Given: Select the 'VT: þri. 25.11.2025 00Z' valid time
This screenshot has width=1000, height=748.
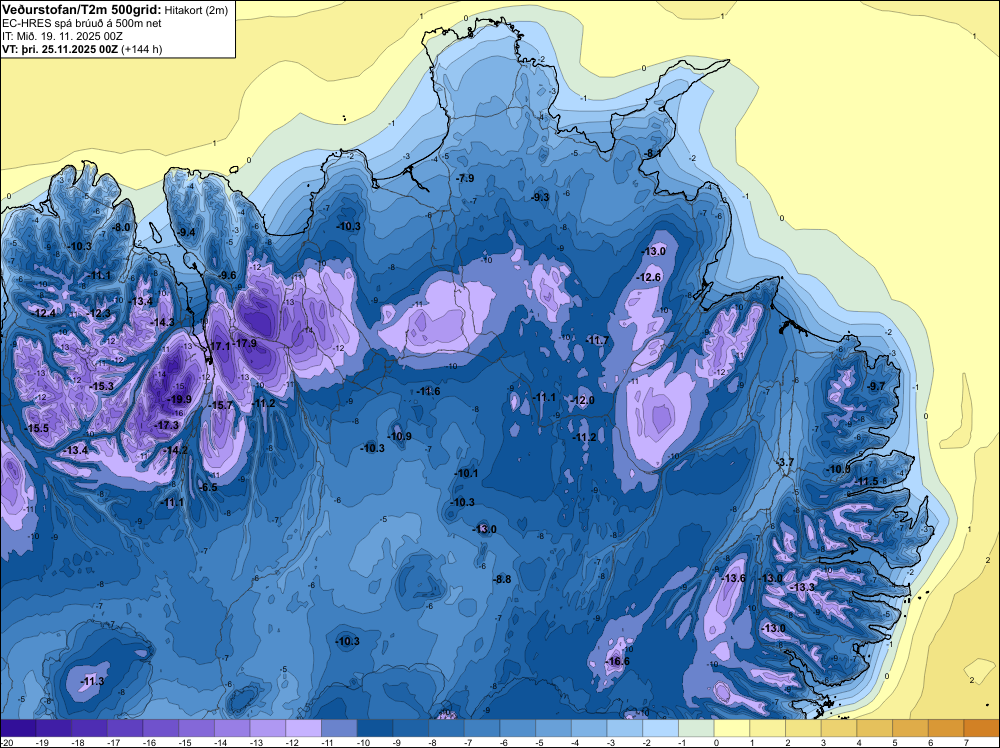Looking at the screenshot, I should (x=60, y=50).
